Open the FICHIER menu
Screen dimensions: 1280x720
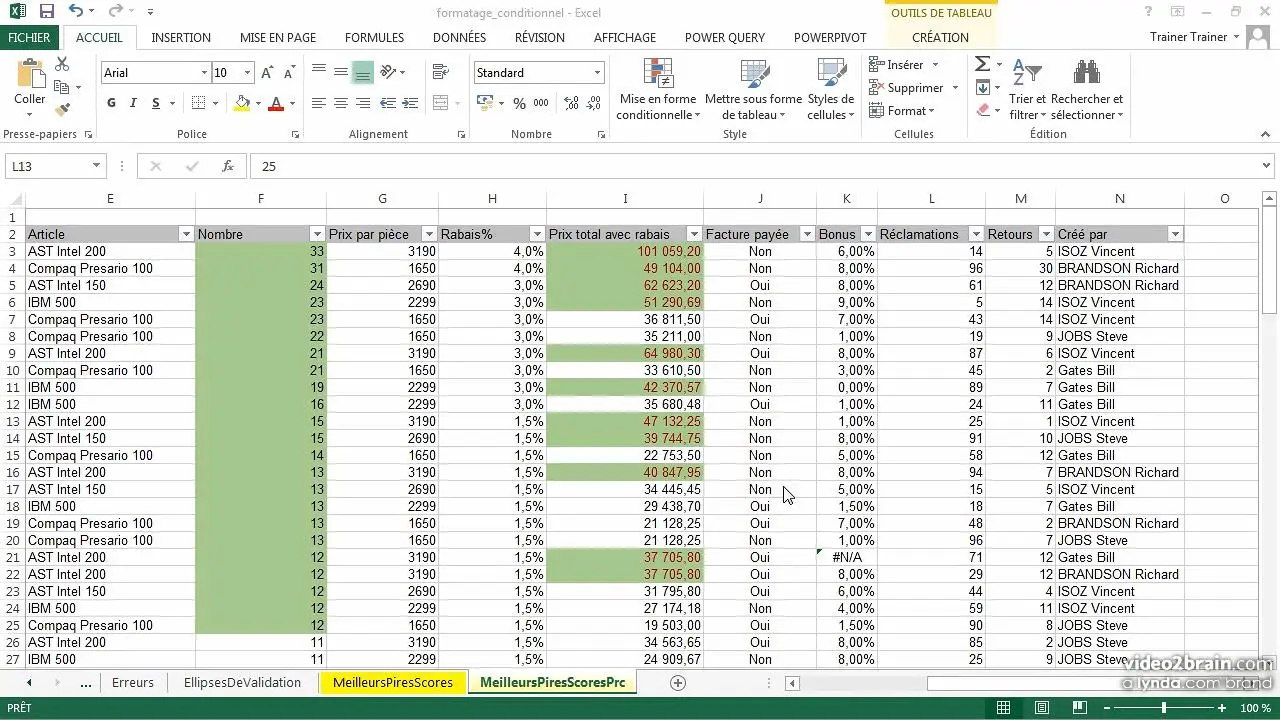coord(29,38)
